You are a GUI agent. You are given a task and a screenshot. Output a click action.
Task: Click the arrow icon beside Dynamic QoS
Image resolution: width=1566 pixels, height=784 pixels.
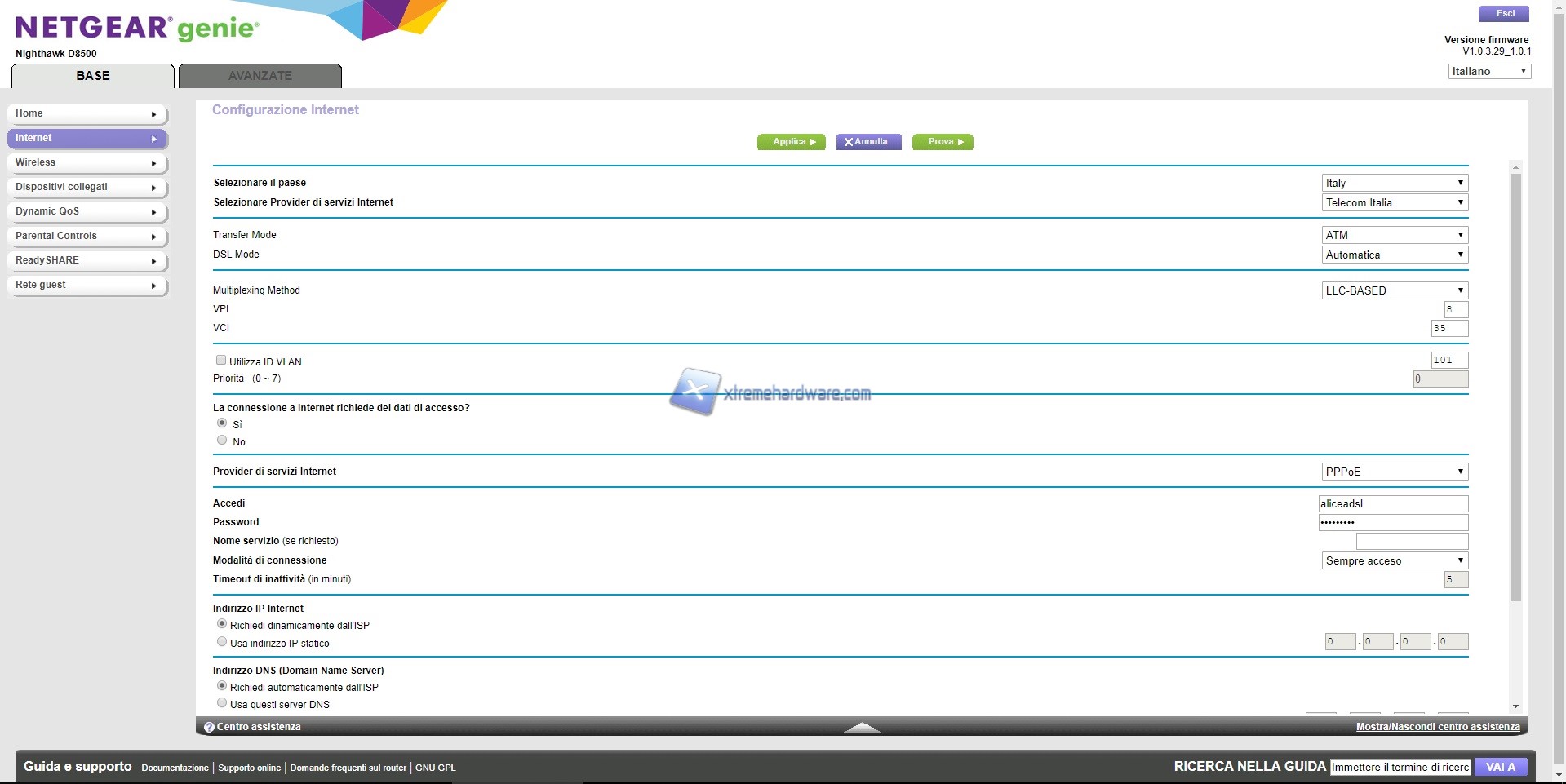coord(153,213)
